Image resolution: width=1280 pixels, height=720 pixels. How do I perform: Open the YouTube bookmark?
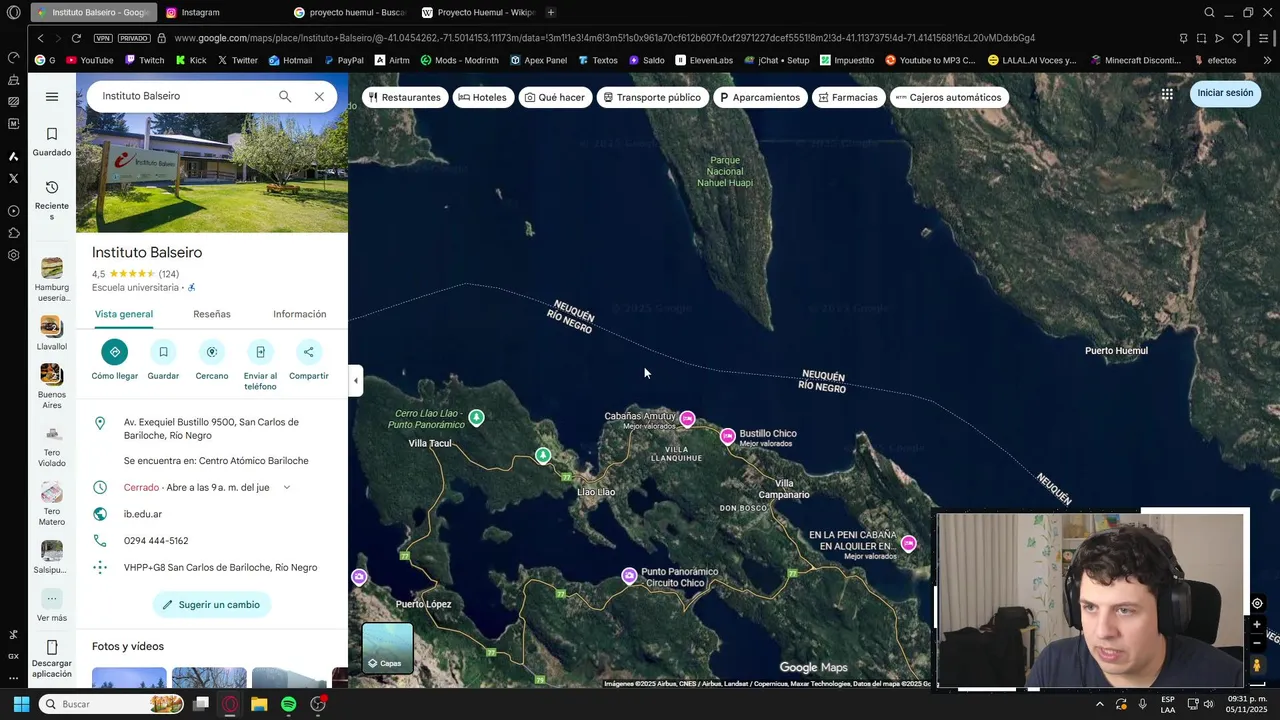click(90, 60)
